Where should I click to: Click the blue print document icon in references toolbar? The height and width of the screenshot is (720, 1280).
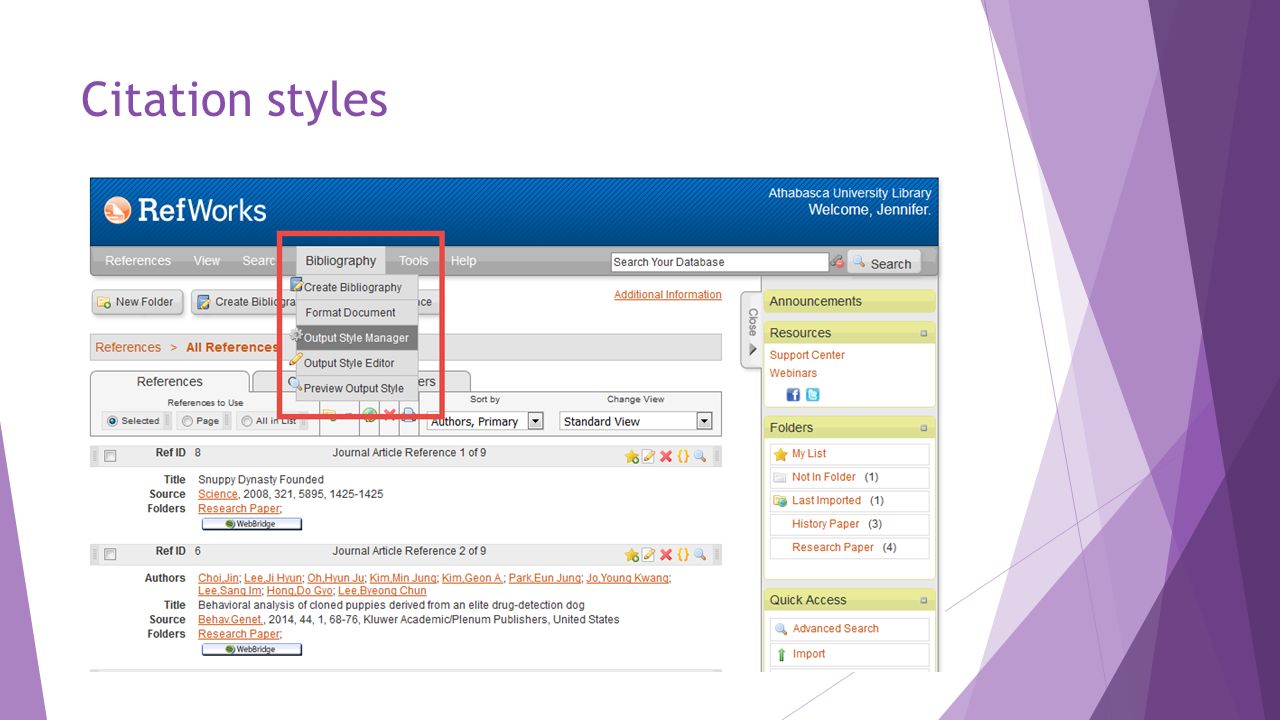[408, 415]
